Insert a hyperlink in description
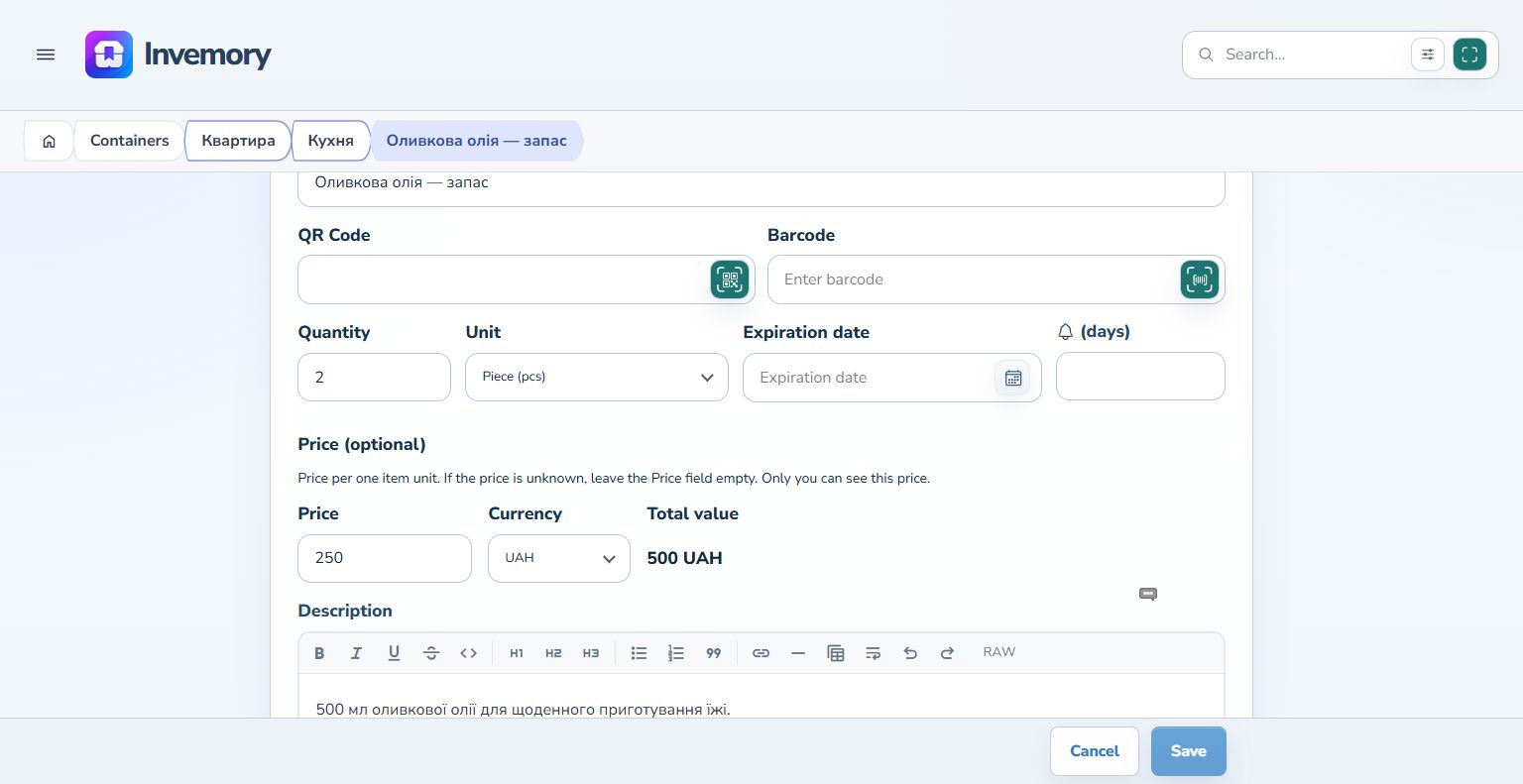This screenshot has height=784, width=1523. click(x=761, y=653)
